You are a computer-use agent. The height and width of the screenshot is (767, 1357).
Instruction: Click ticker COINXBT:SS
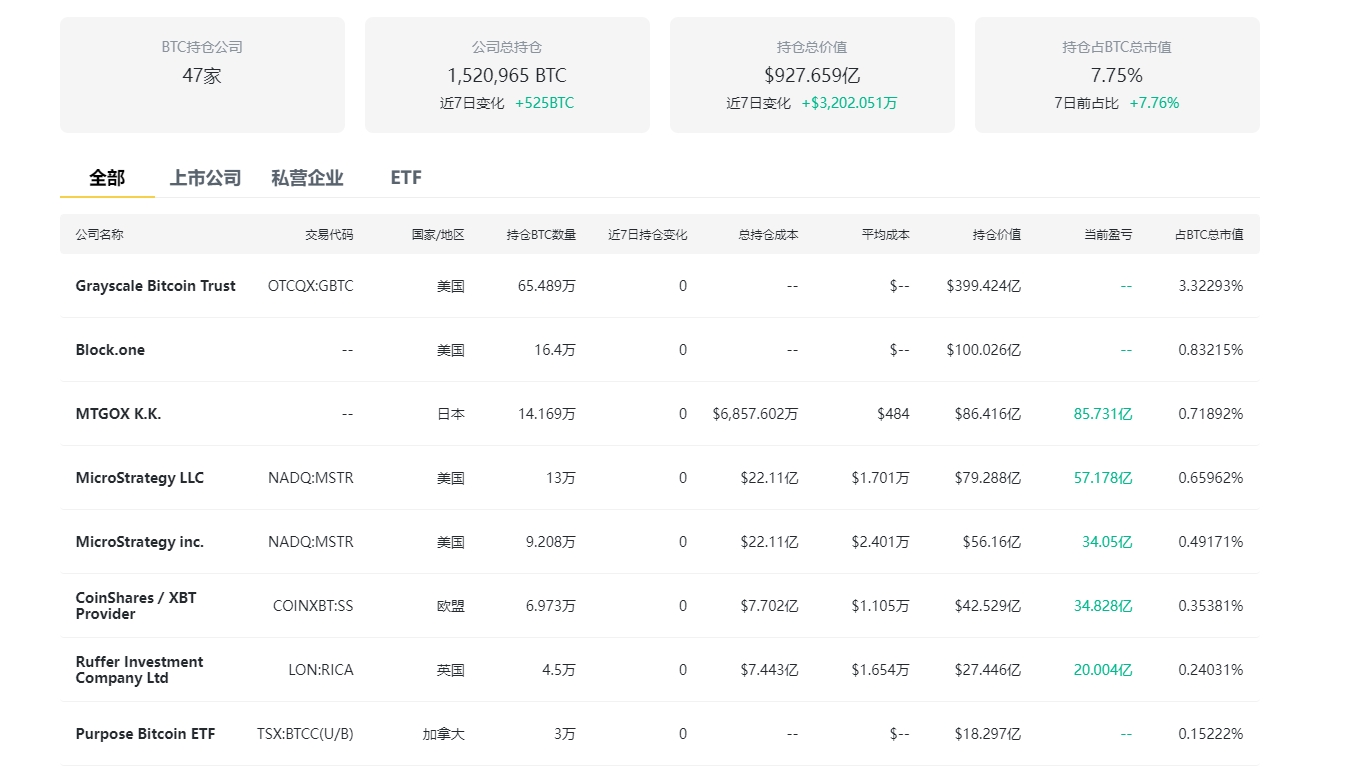(313, 606)
